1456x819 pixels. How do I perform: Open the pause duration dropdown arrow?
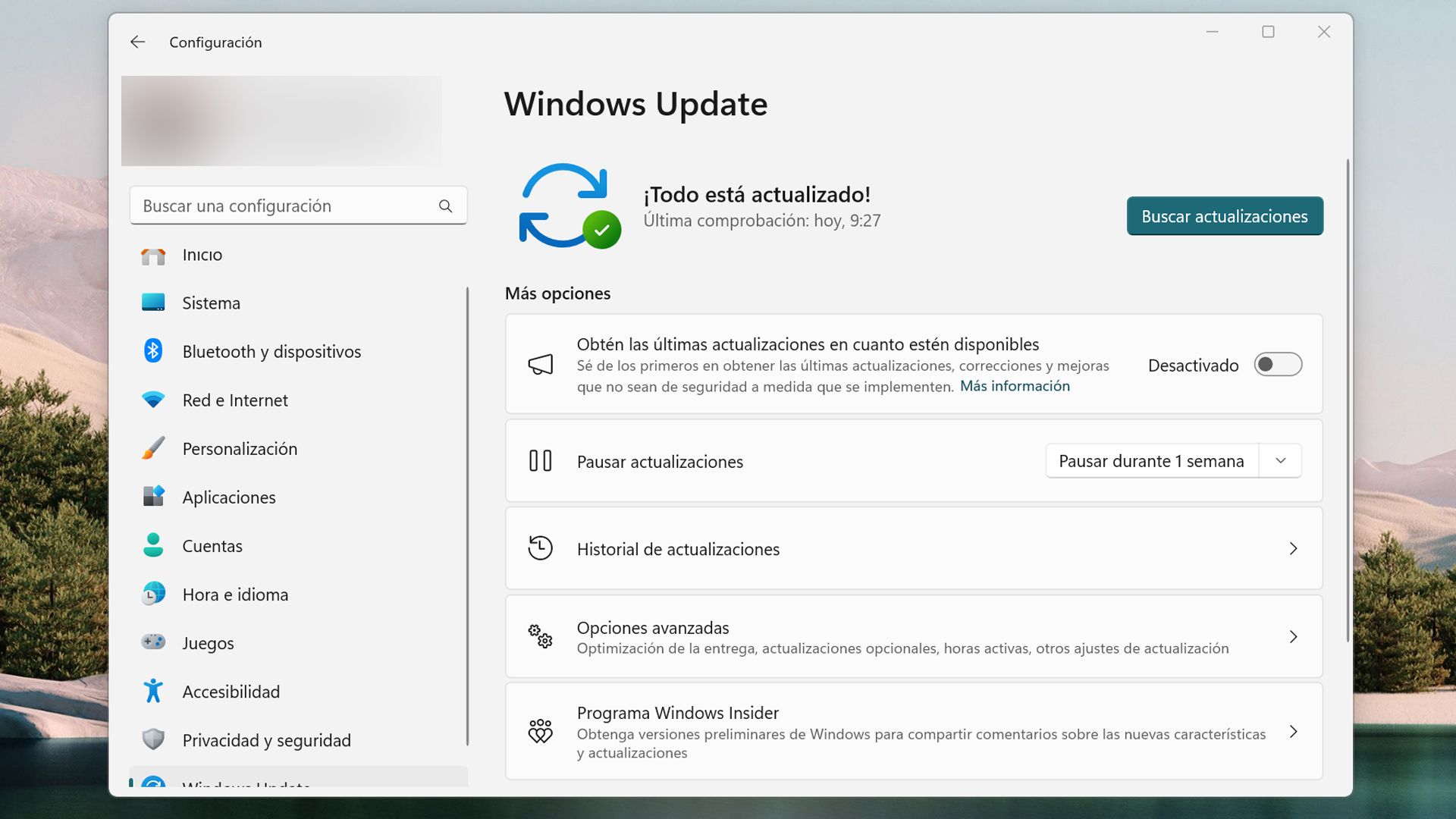click(x=1281, y=461)
